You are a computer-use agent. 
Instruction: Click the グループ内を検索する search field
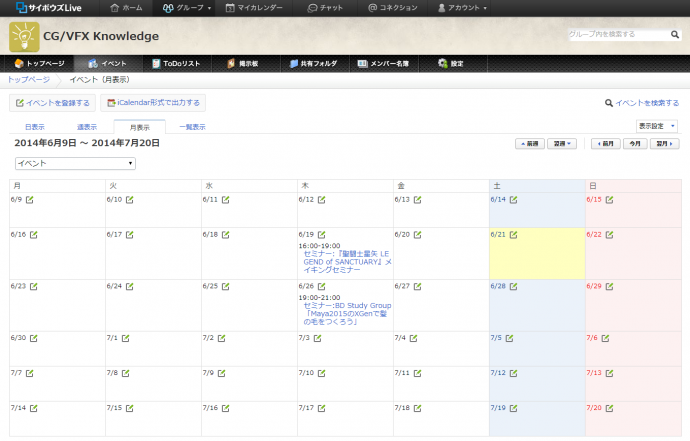[x=616, y=34]
